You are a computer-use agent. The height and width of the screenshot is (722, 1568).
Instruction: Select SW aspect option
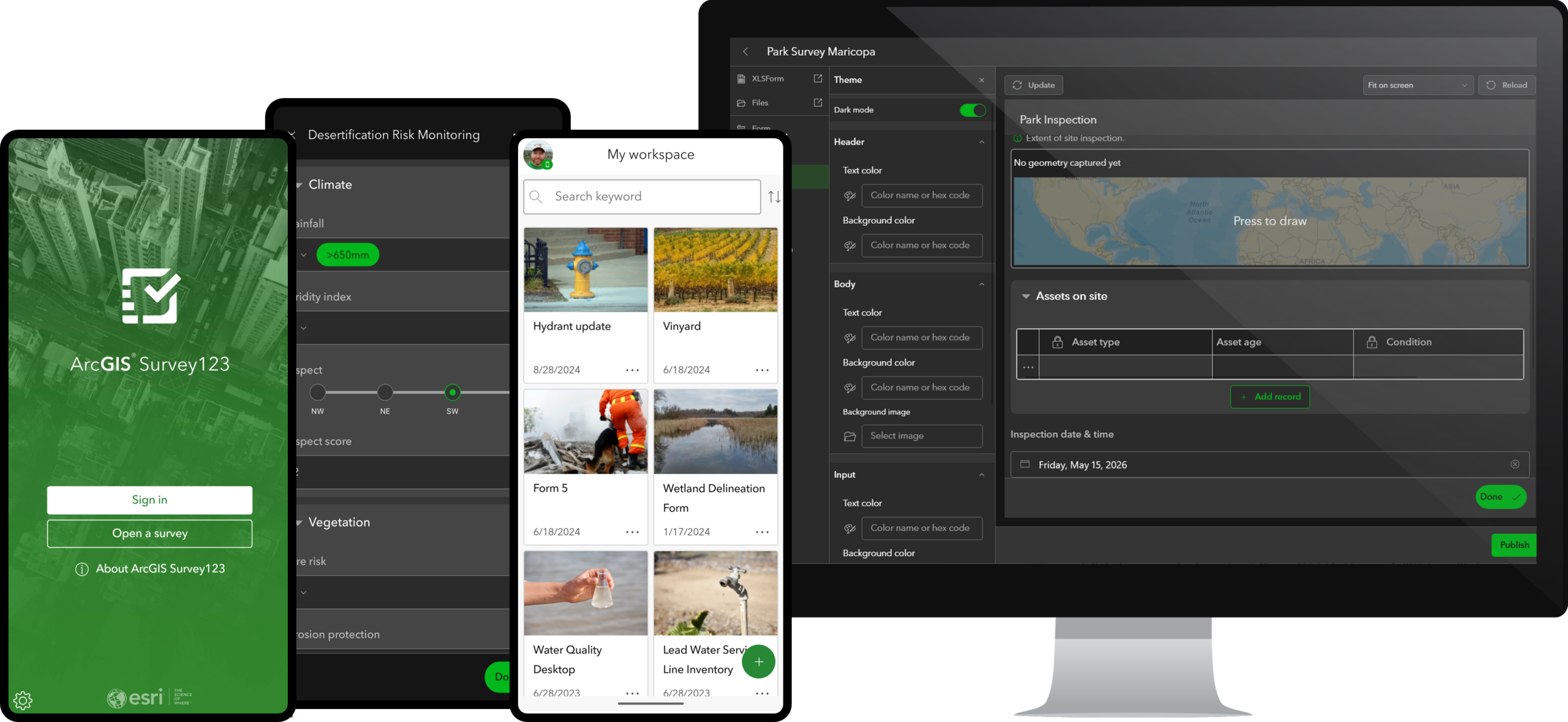[x=452, y=392]
